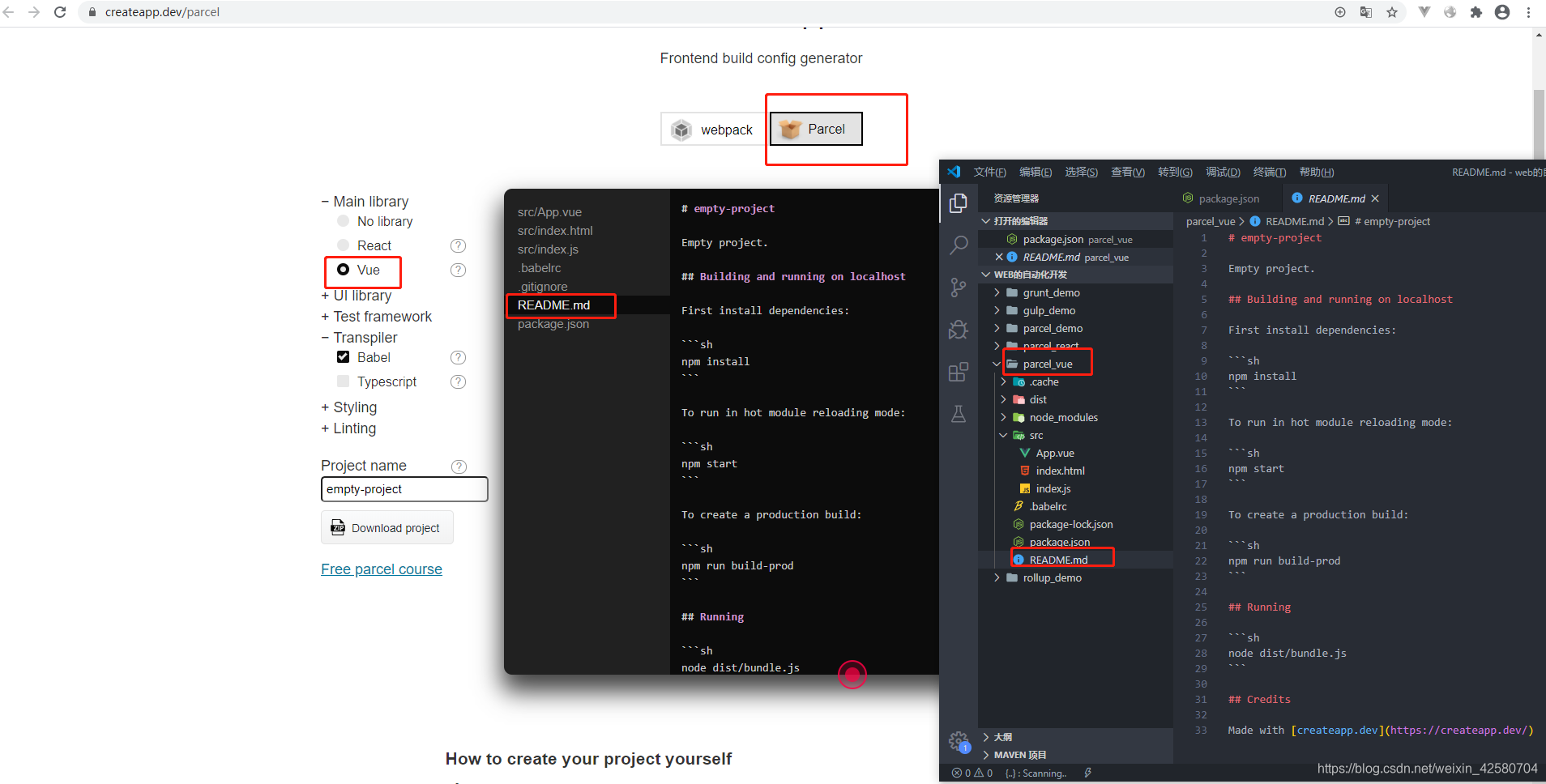Select the React radio button
Screen dimensions: 1546x784
click(343, 245)
